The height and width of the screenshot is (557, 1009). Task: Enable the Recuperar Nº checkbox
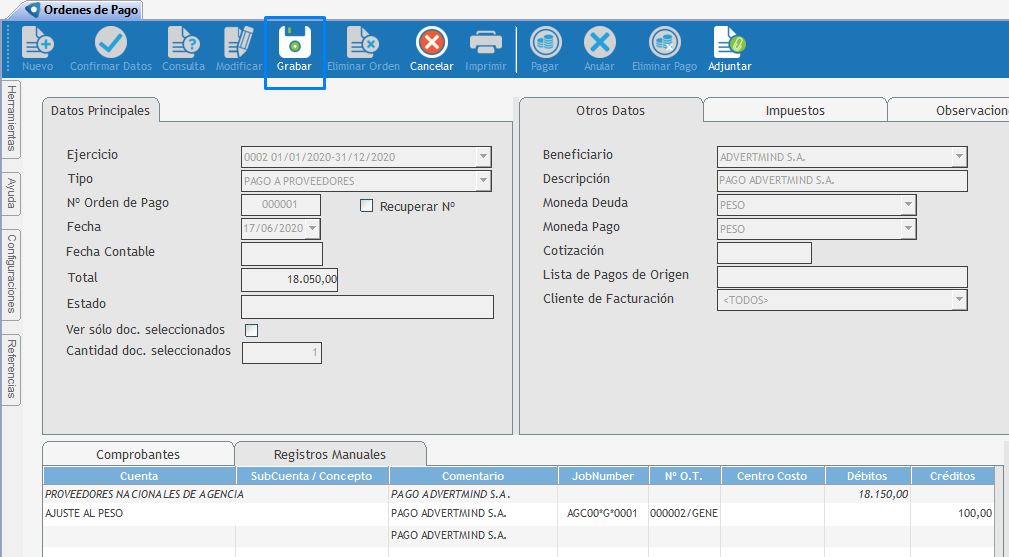(366, 206)
